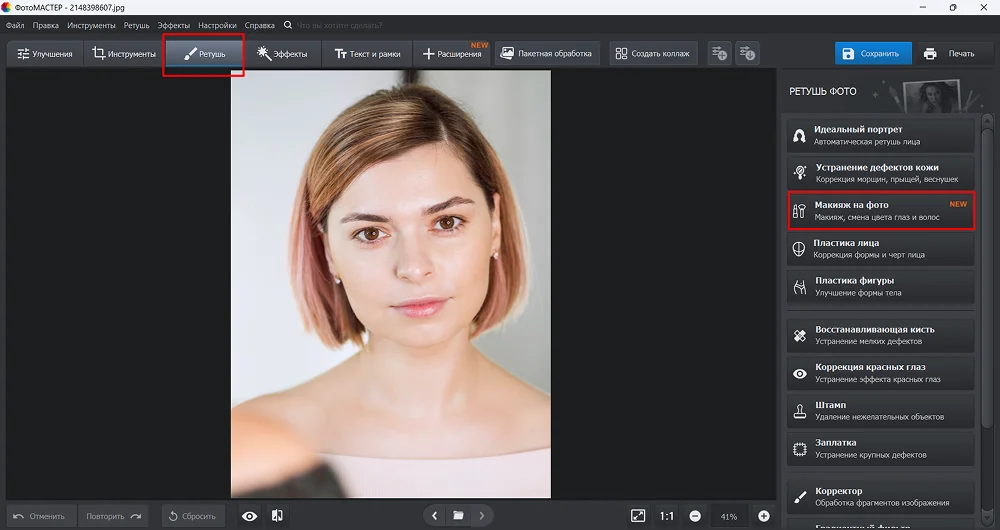The image size is (1000, 530).
Task: Click the 41% zoom value
Action: coord(728,517)
